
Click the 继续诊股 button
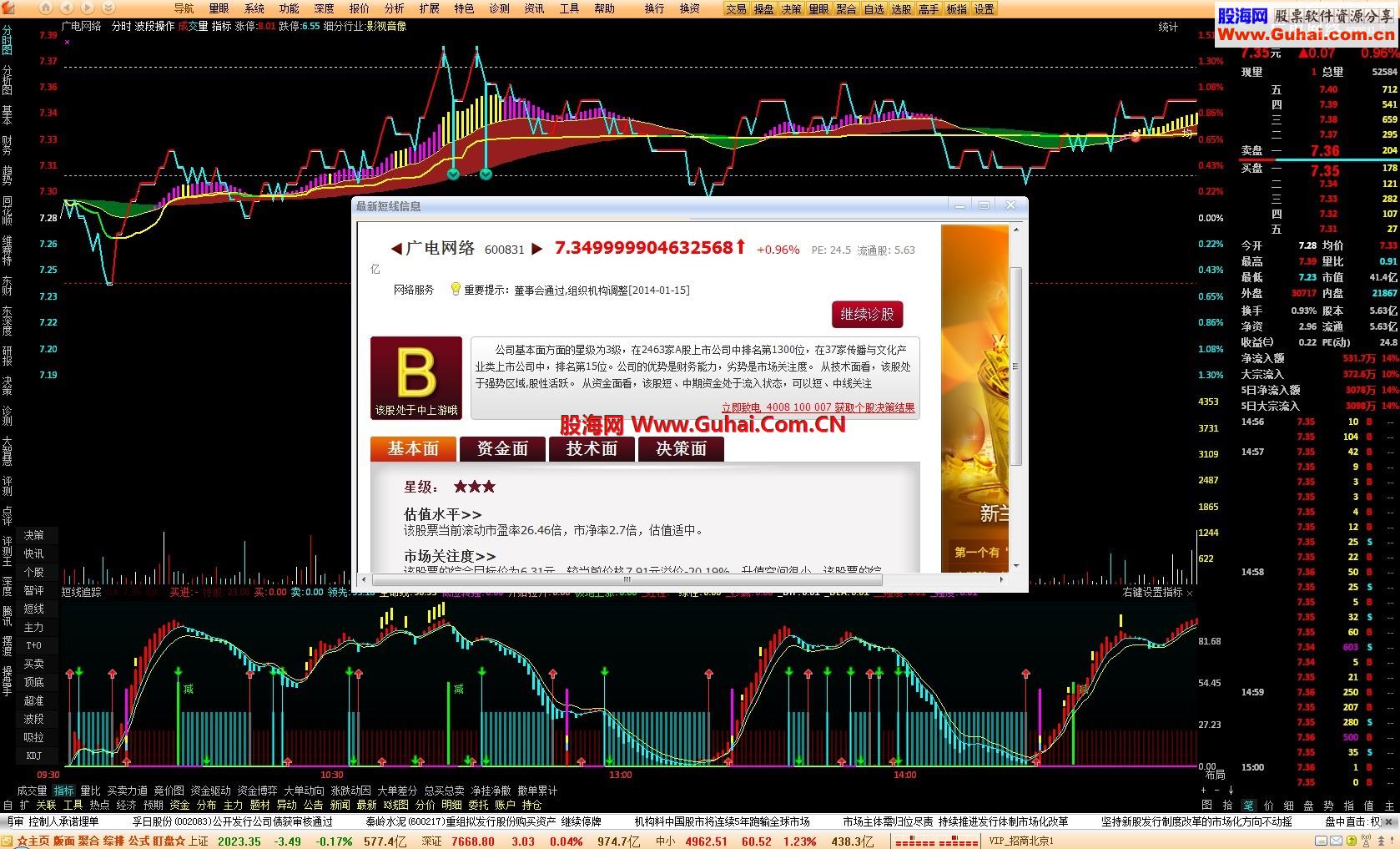[867, 314]
